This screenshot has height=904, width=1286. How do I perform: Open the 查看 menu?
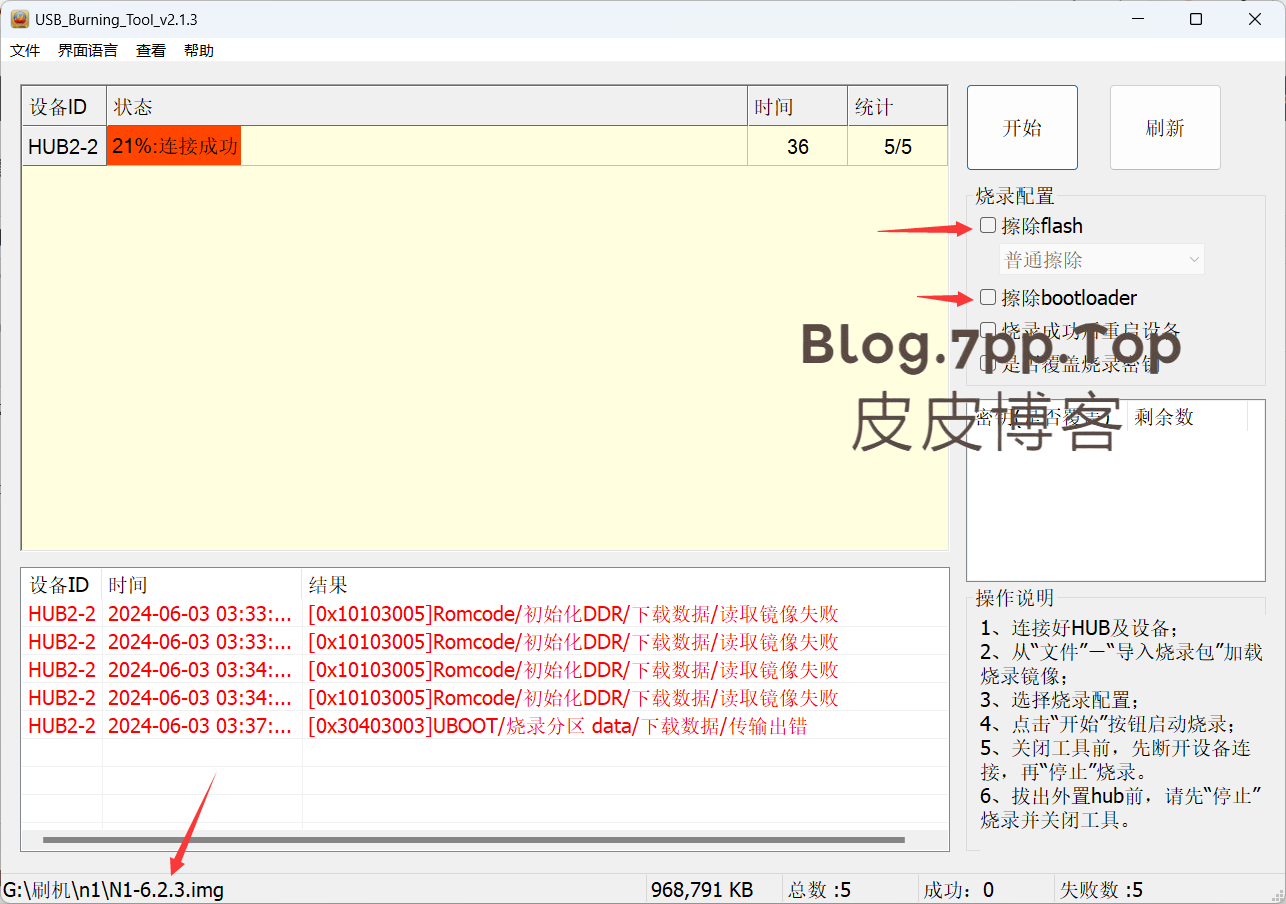(x=151, y=51)
